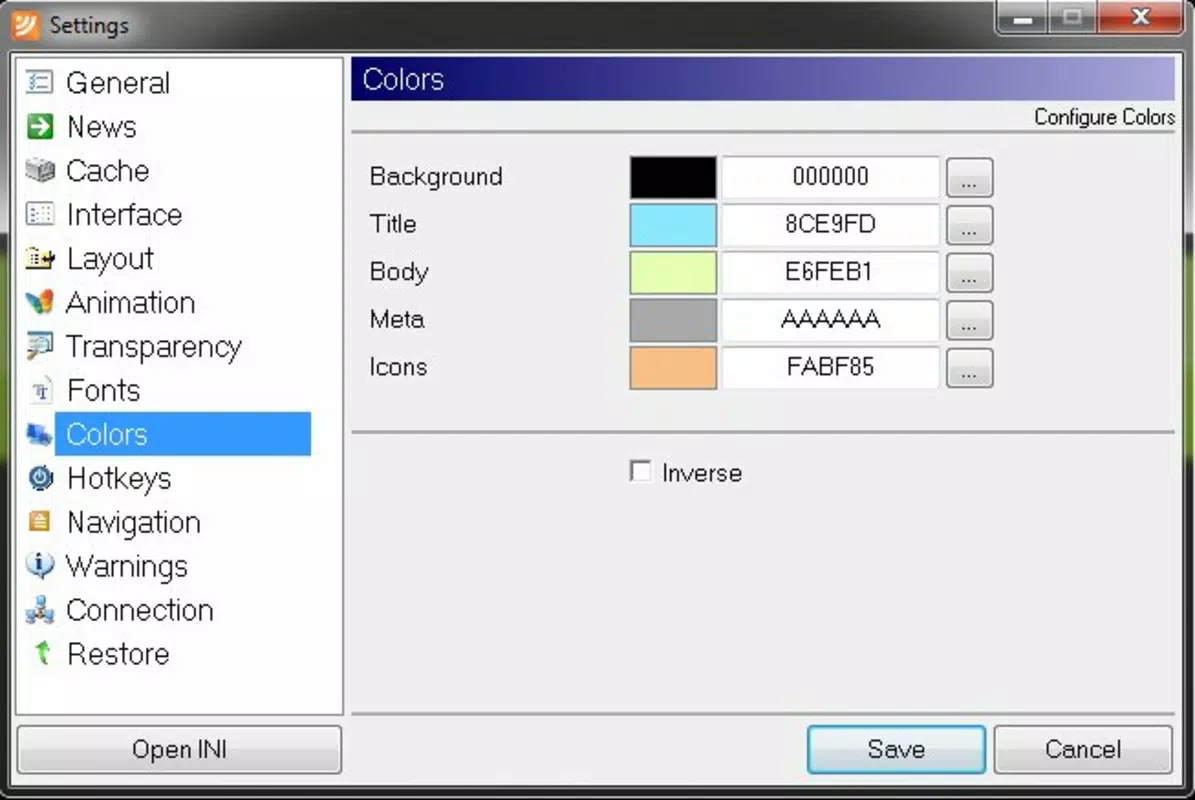Click the Hotkeys icon
Screen dimensions: 1195x800
pos(40,478)
